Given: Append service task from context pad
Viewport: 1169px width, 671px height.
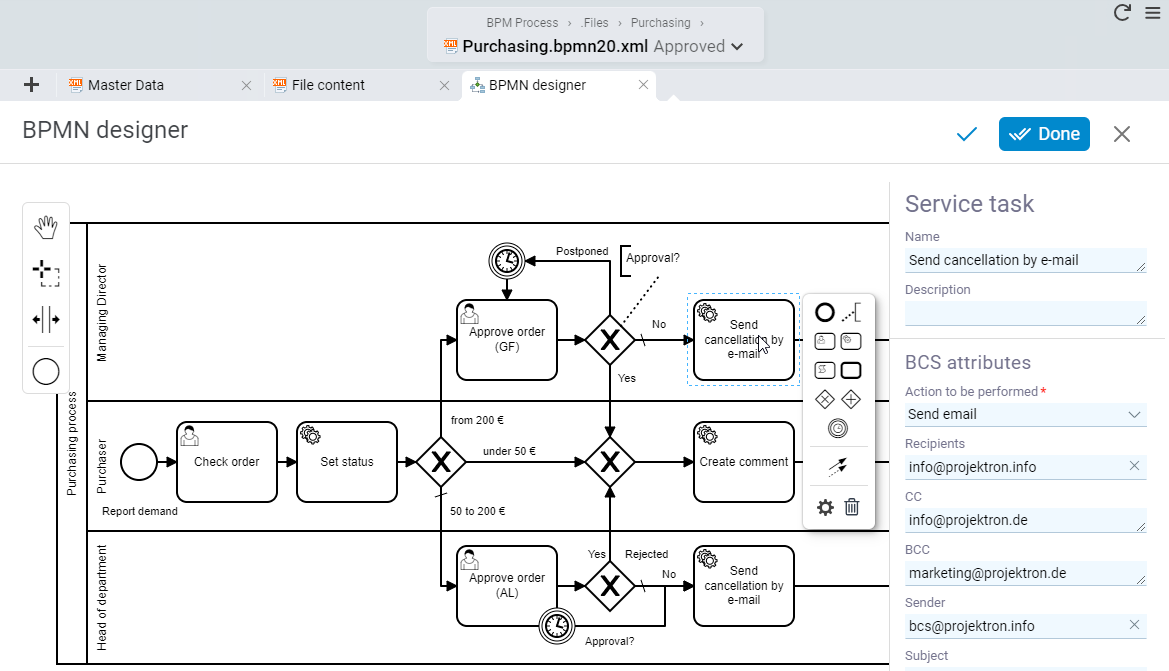Looking at the screenshot, I should tap(851, 341).
